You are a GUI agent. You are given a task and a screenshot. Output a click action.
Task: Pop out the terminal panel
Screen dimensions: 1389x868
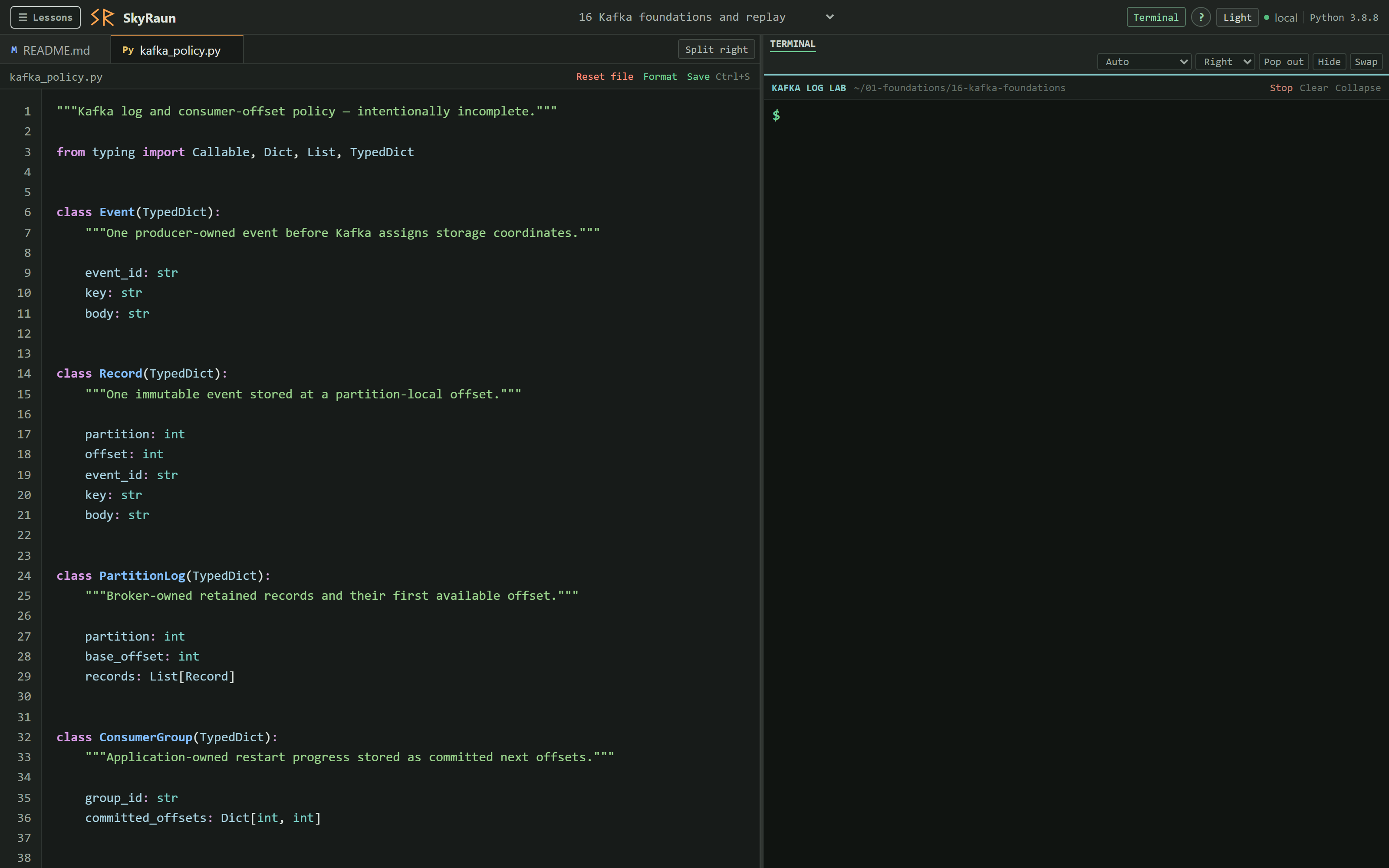tap(1284, 62)
